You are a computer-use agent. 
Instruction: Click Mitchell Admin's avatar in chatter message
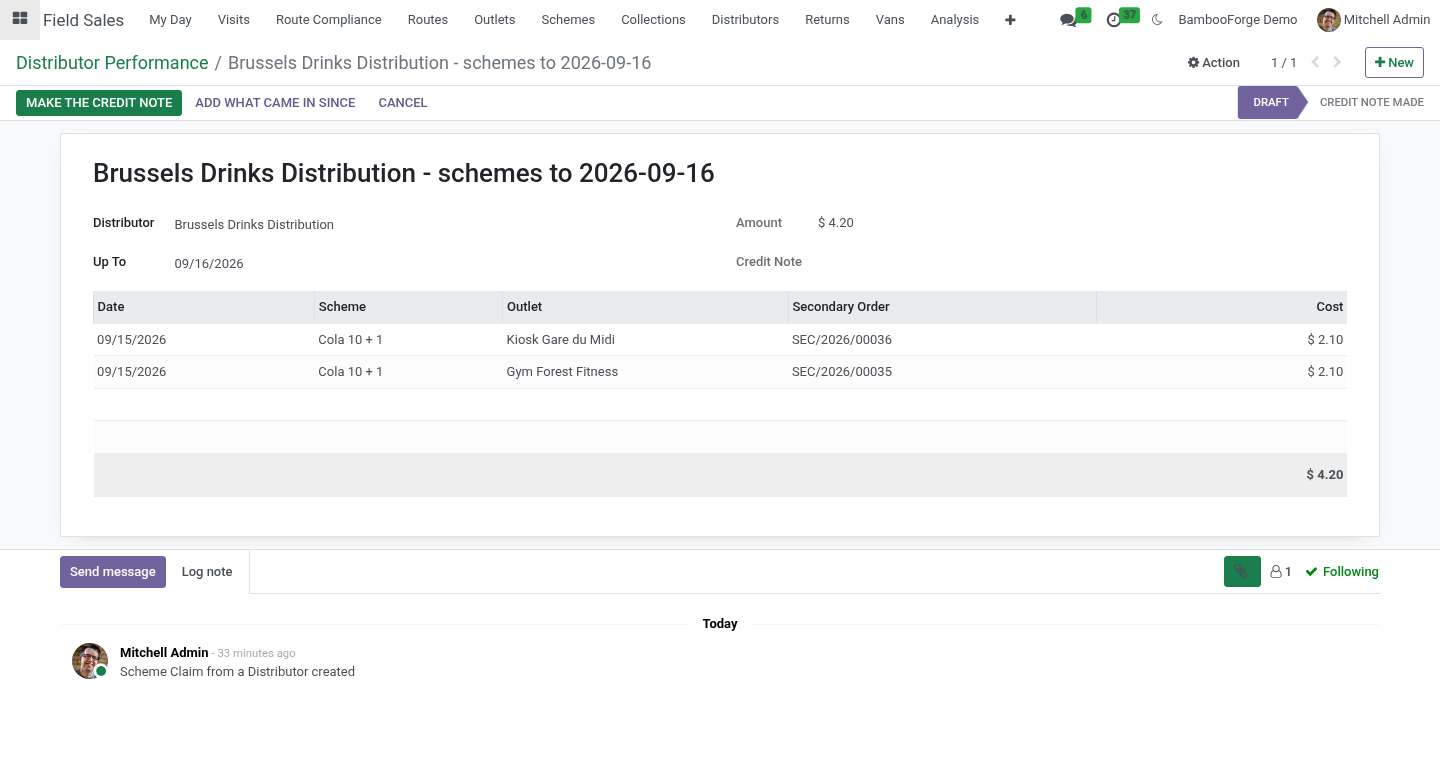(89, 661)
